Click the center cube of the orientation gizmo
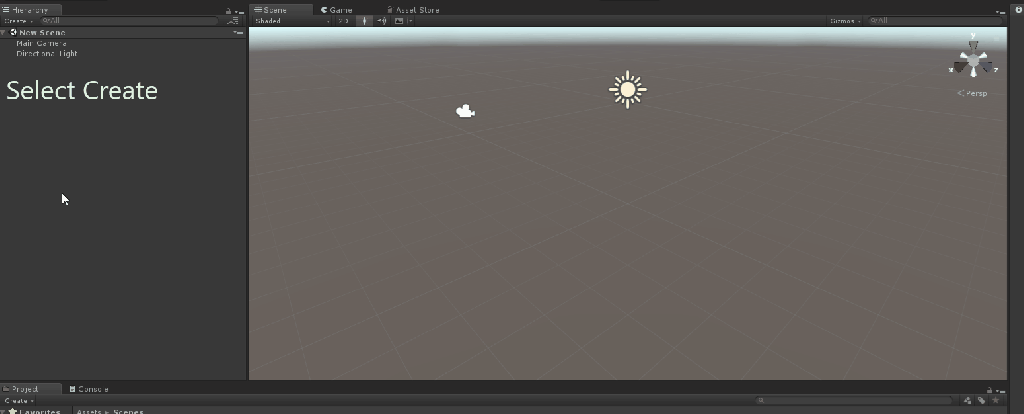This screenshot has width=1024, height=414. tap(973, 62)
